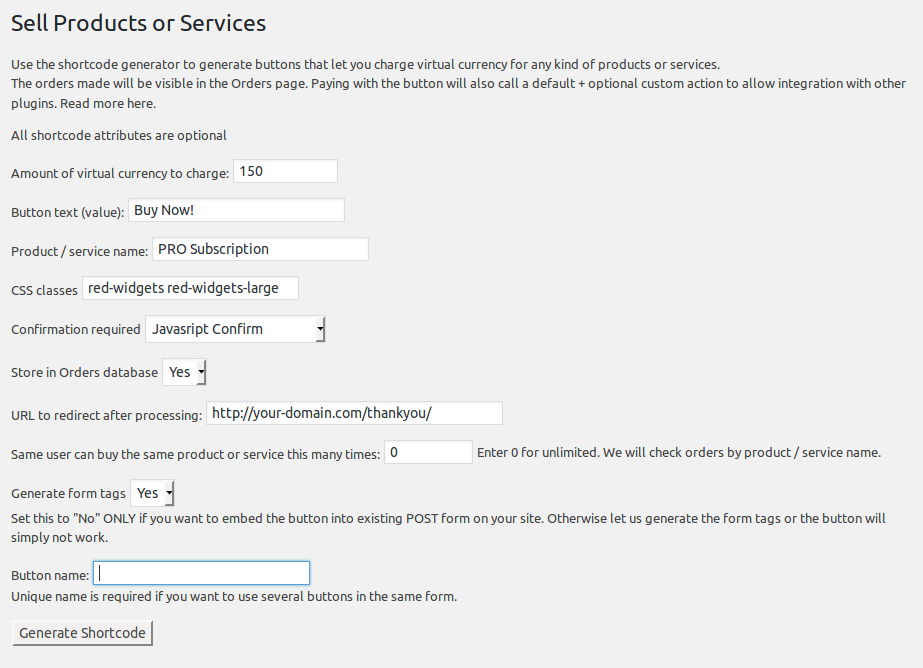923x668 pixels.
Task: Focus the Button text (value) input
Action: [236, 210]
